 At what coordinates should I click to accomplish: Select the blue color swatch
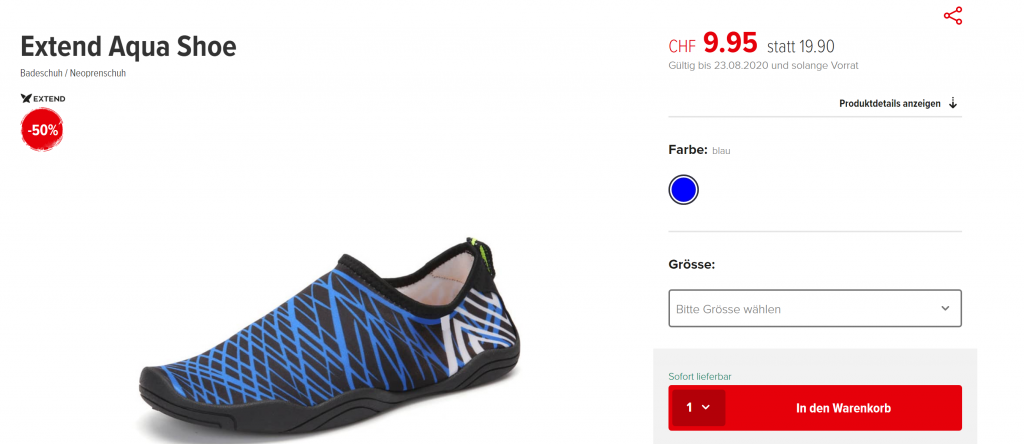684,190
